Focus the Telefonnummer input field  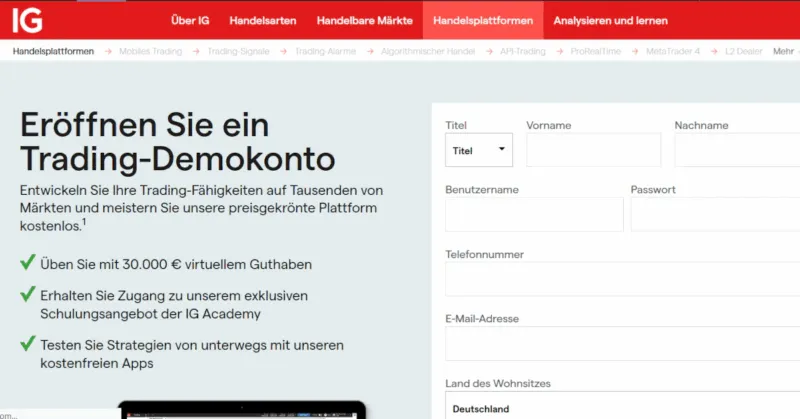622,279
